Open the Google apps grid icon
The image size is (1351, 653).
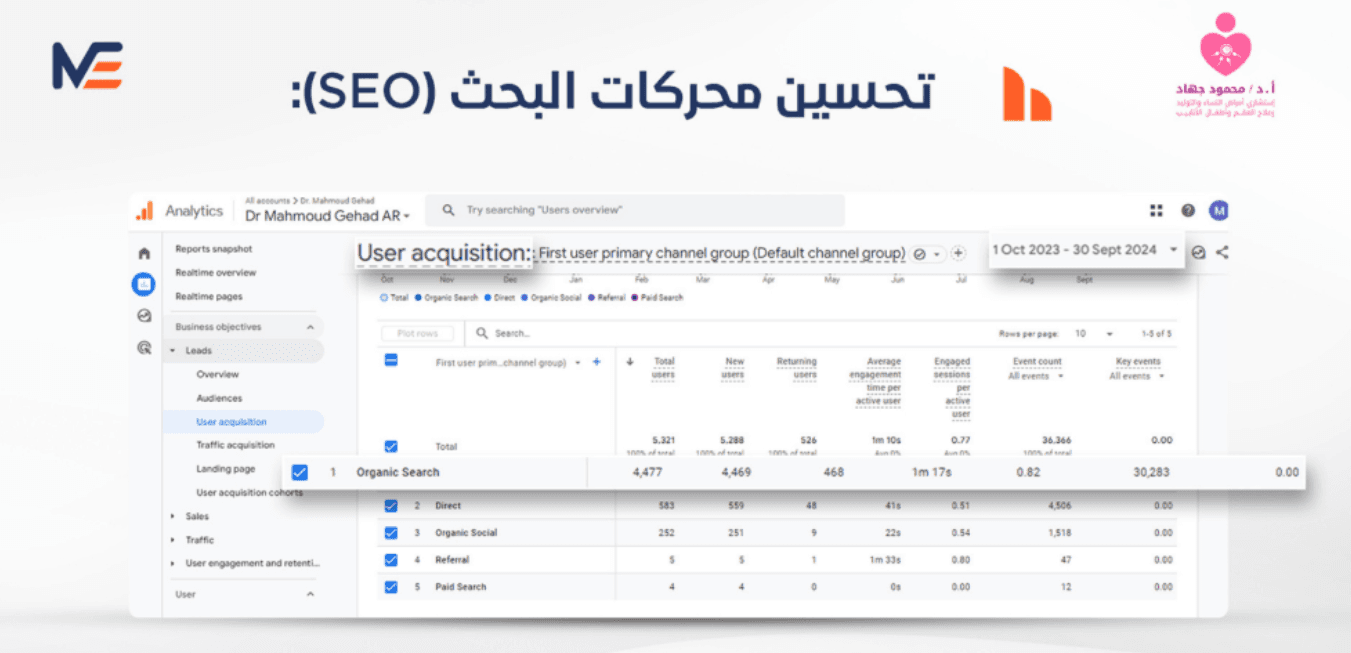(1156, 210)
